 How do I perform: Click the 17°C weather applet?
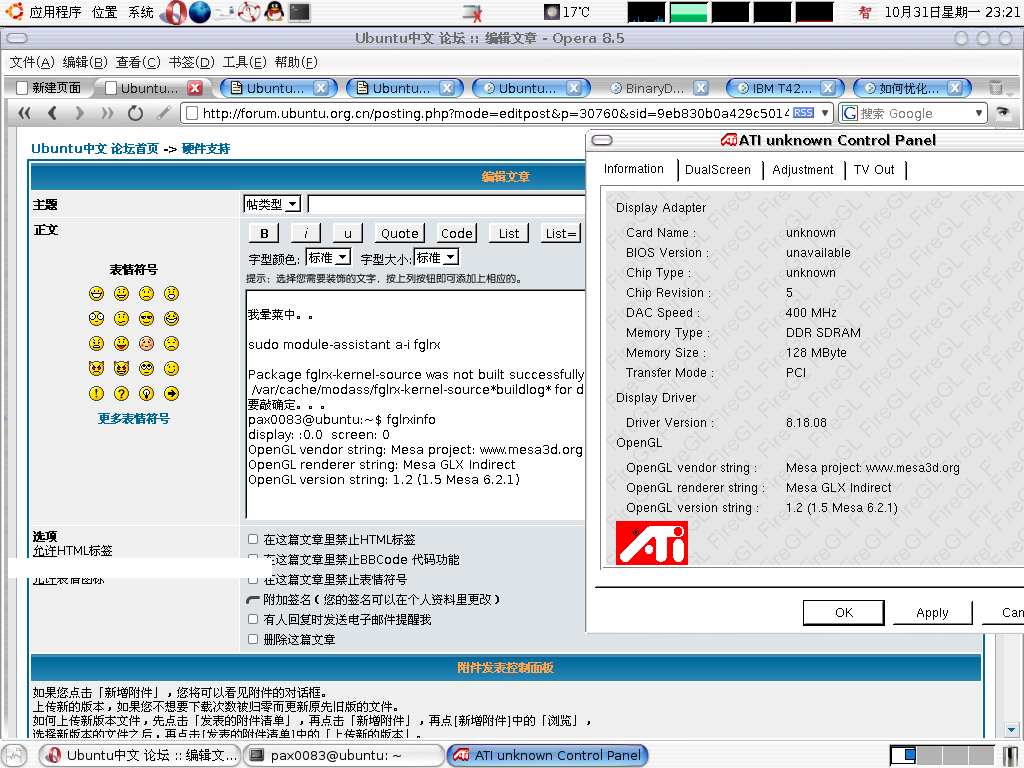567,12
